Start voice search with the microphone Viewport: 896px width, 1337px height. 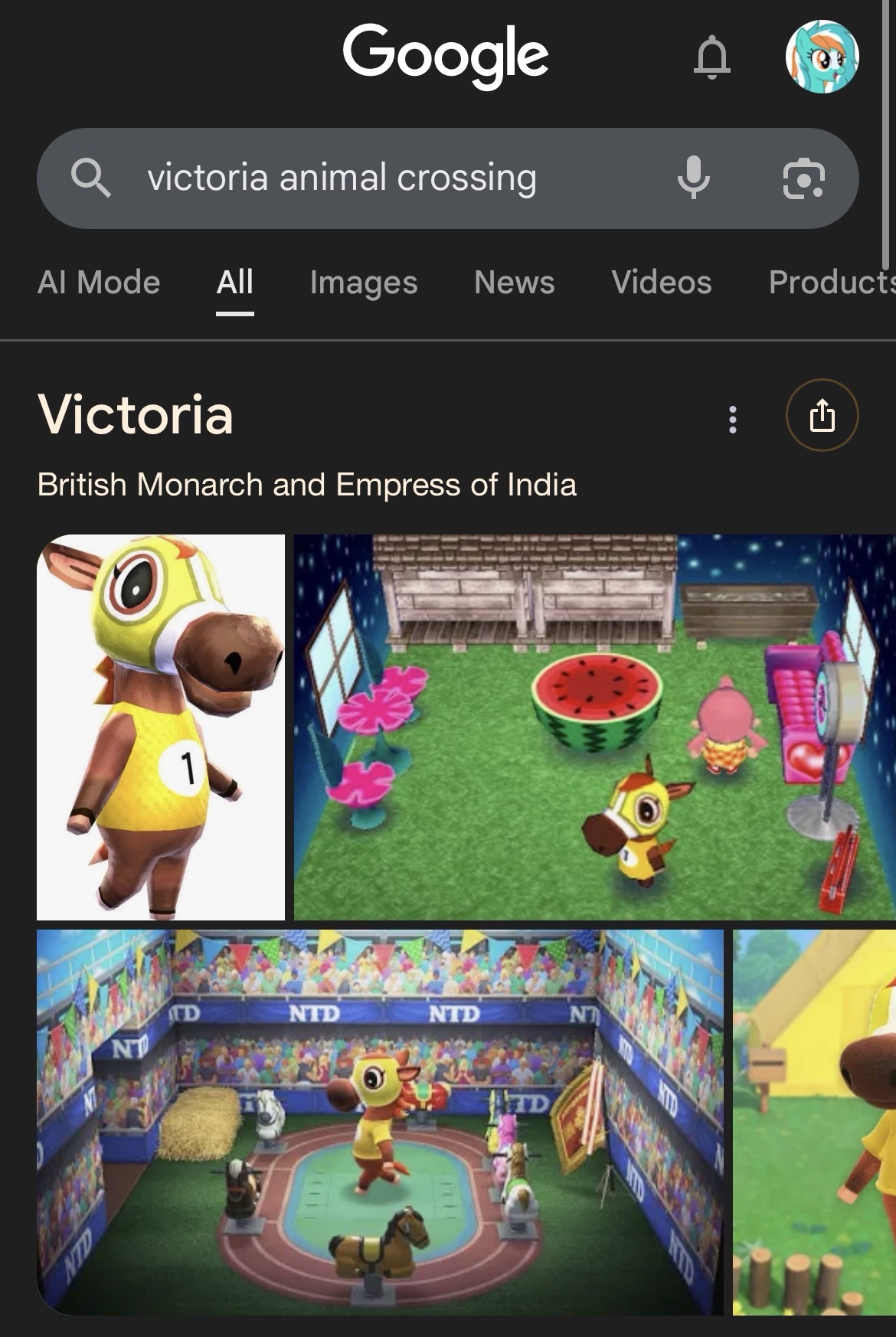(x=693, y=178)
